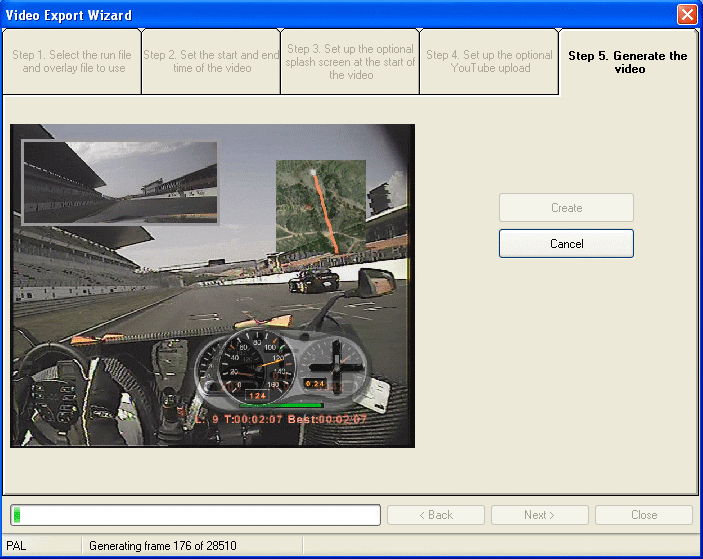Click the car ahead in the video preview

coord(313,281)
